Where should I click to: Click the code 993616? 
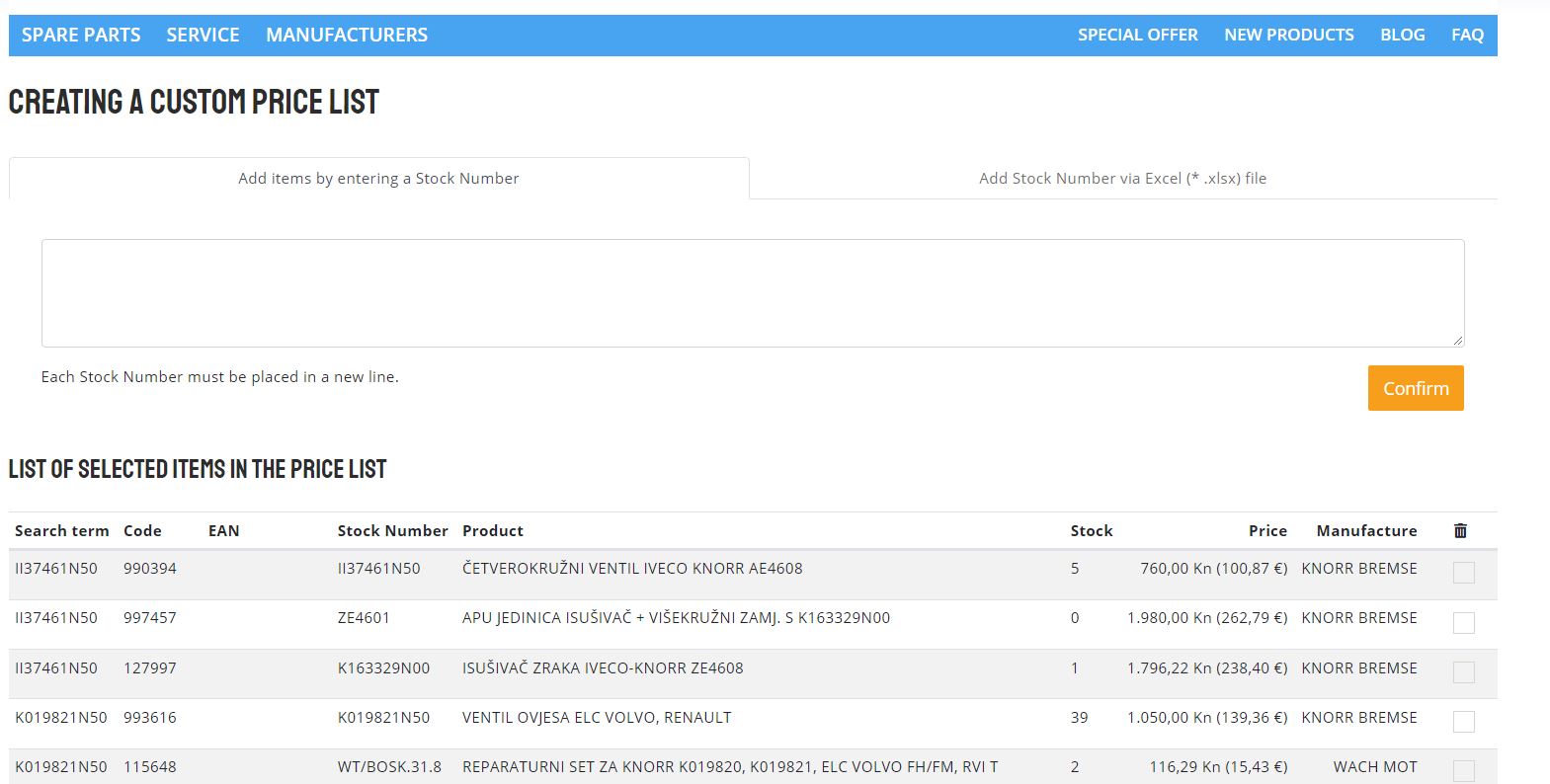tap(150, 718)
